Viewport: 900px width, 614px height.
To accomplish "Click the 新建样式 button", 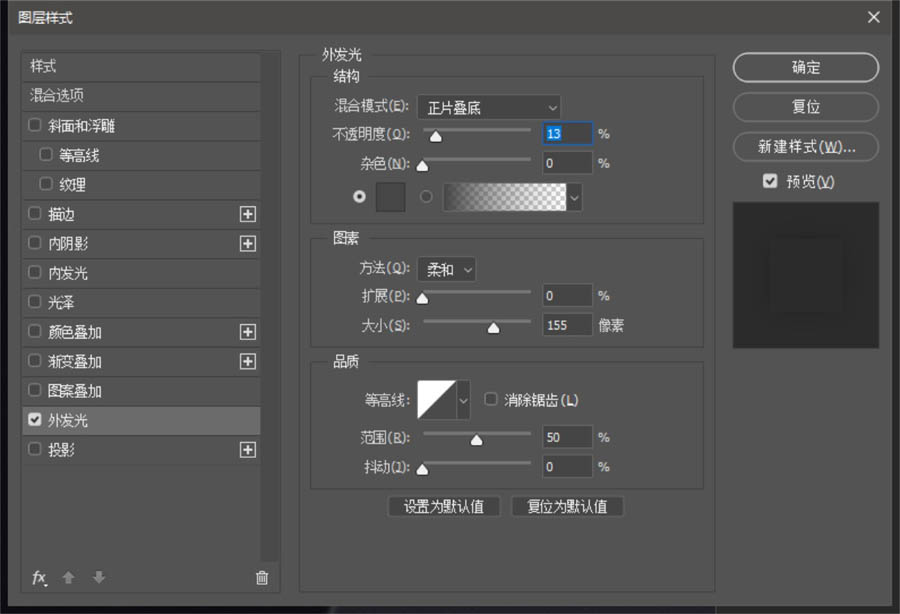I will click(806, 147).
